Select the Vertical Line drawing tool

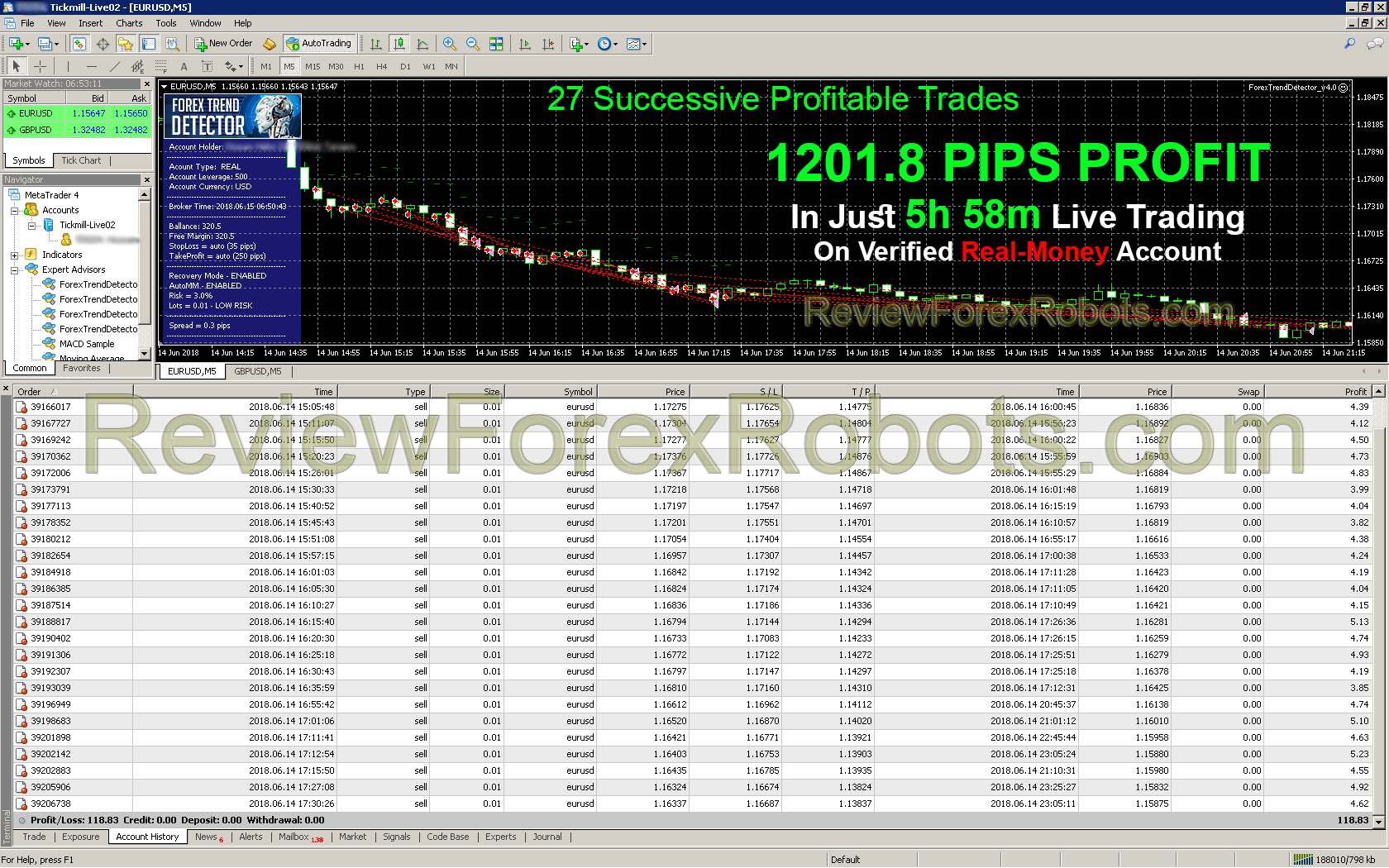[68, 66]
